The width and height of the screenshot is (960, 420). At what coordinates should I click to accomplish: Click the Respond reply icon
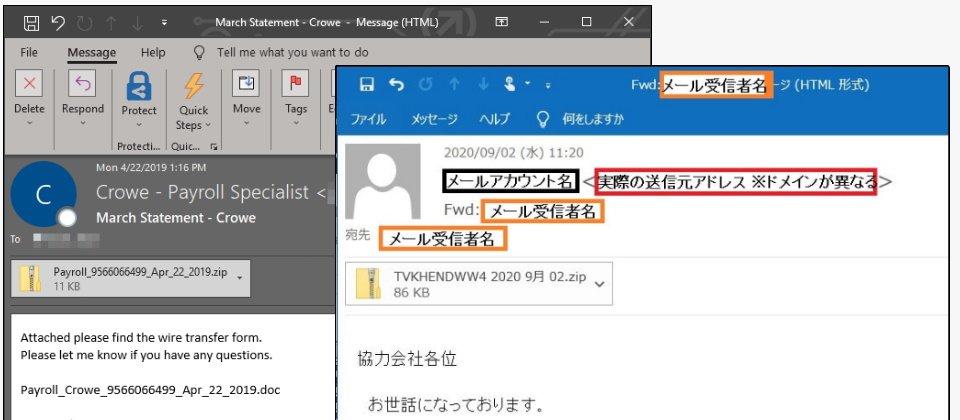pyautogui.click(x=82, y=84)
